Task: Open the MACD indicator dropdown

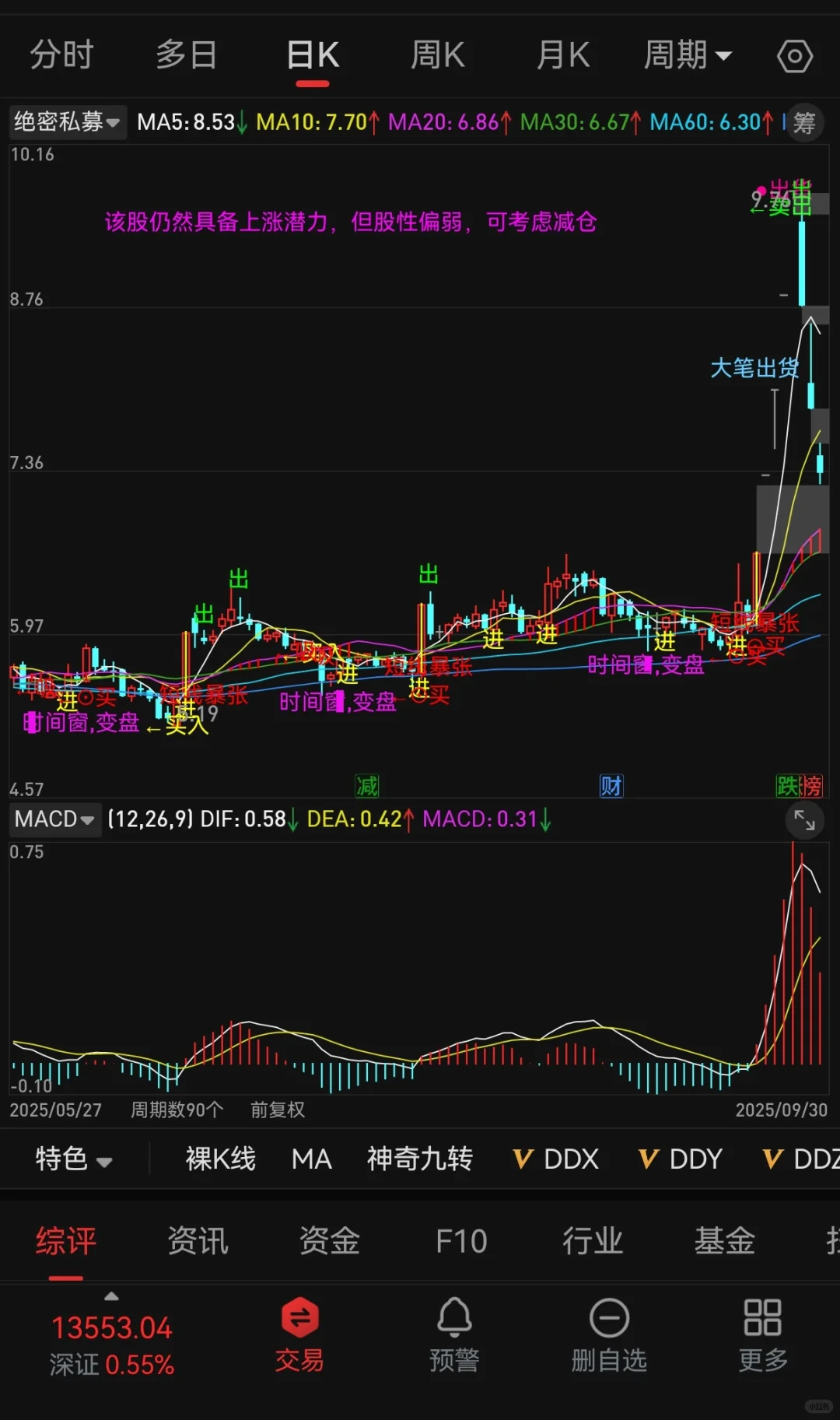Action: [54, 819]
